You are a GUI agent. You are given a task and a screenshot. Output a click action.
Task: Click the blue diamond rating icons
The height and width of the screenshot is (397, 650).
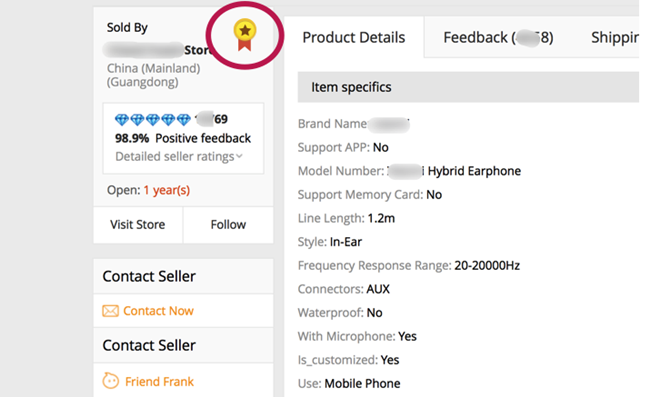click(x=153, y=120)
